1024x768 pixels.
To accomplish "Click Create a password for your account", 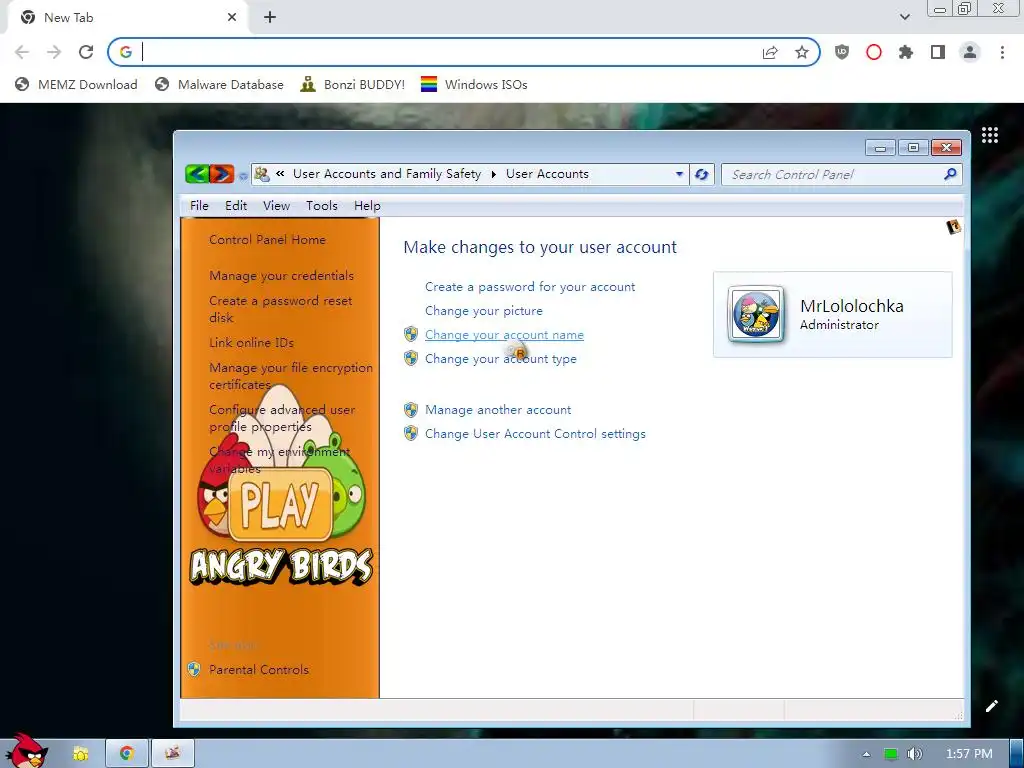I will point(530,287).
